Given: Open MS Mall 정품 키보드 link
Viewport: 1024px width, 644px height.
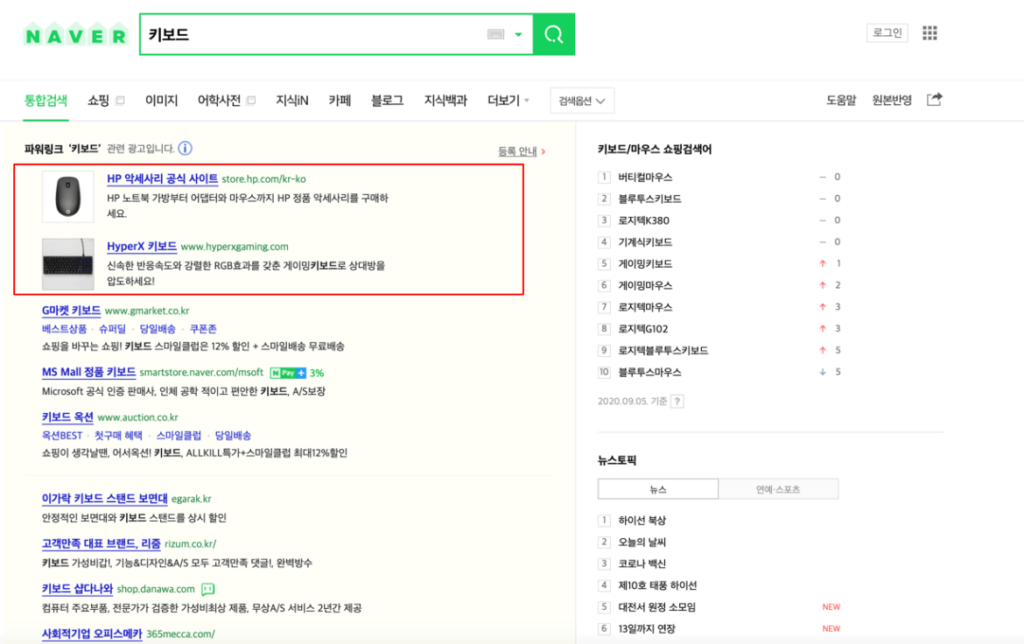Looking at the screenshot, I should 89,372.
